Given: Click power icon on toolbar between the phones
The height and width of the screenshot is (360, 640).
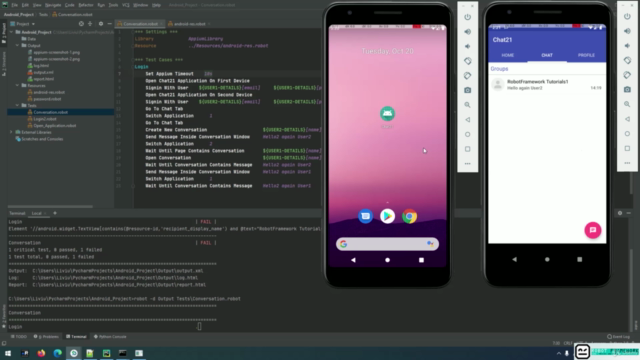Looking at the screenshot, I should click(467, 17).
